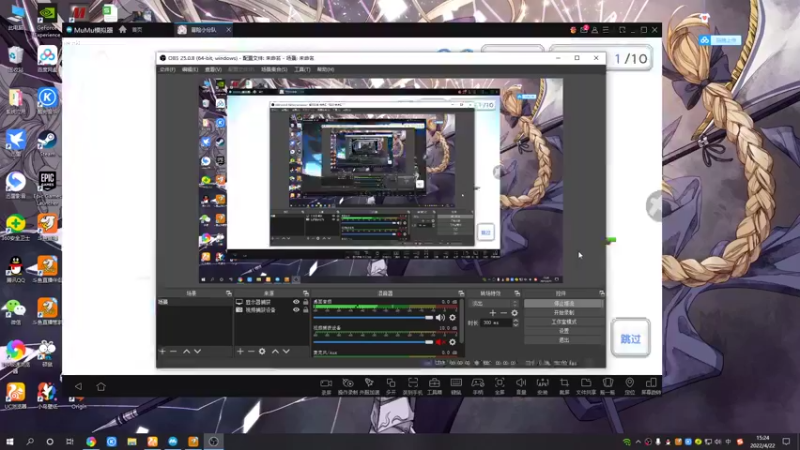Move the scene up in the Scenes panel
This screenshot has height=450, width=800.
point(186,352)
